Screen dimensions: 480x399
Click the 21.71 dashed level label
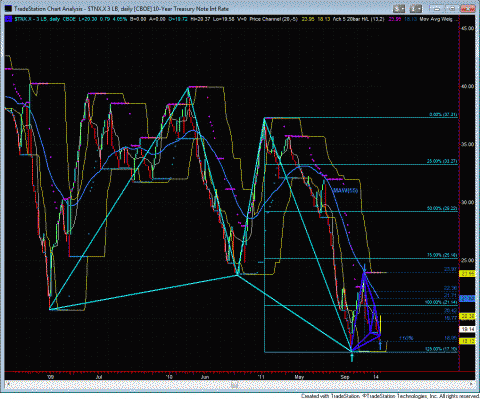(x=450, y=296)
